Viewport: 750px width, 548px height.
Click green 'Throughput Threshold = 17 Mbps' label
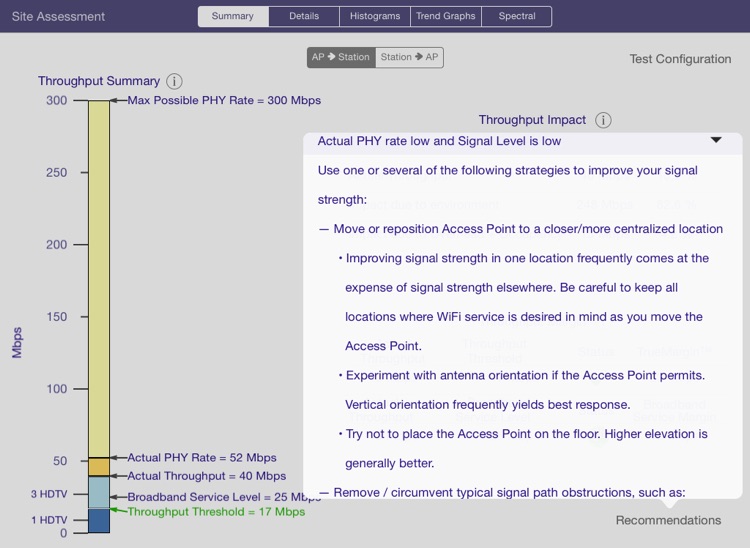(216, 512)
